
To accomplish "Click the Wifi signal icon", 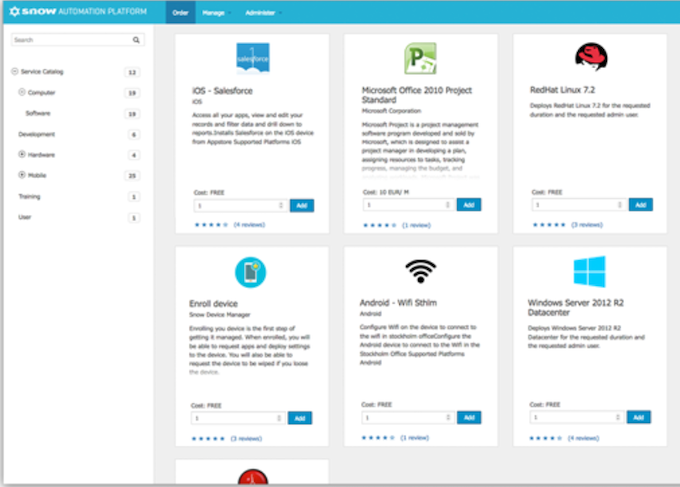I will click(x=420, y=271).
